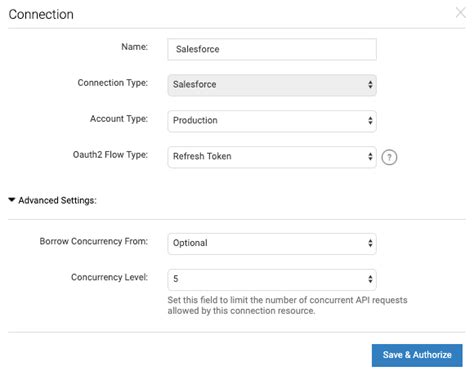Focus the Name input field containing Salesforce
The width and height of the screenshot is (474, 380).
(x=272, y=49)
